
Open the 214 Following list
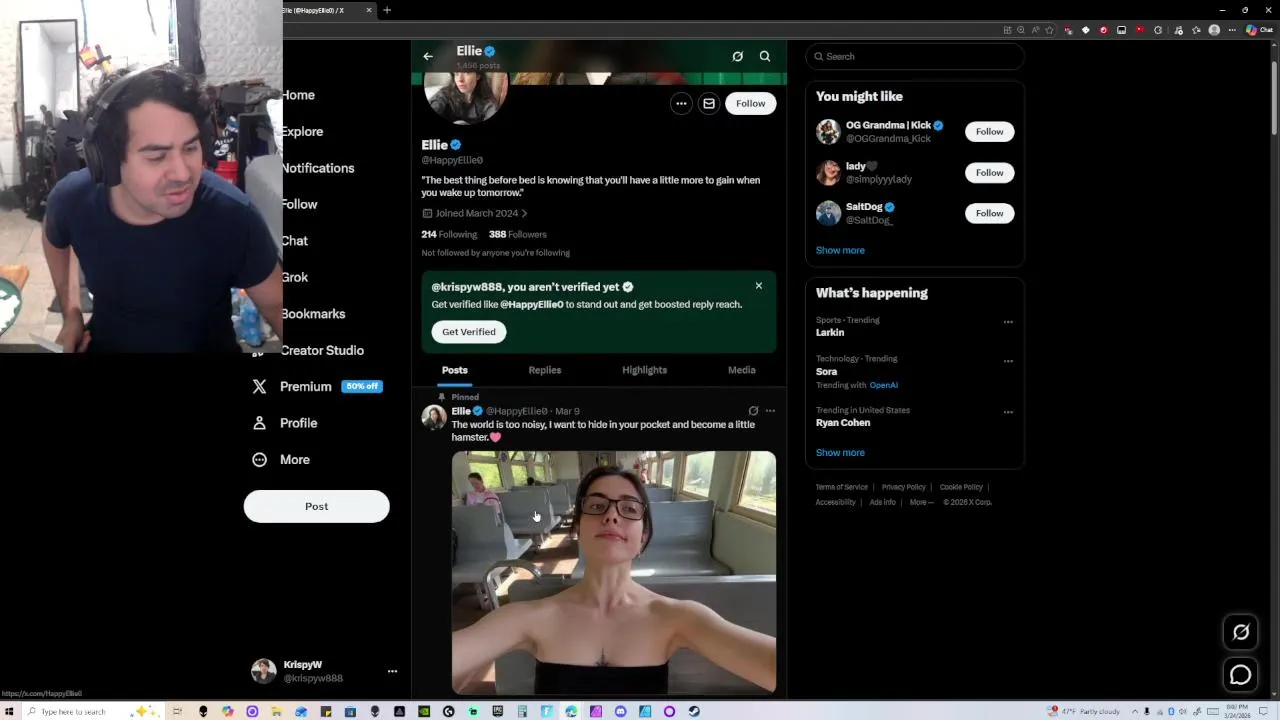tap(449, 234)
